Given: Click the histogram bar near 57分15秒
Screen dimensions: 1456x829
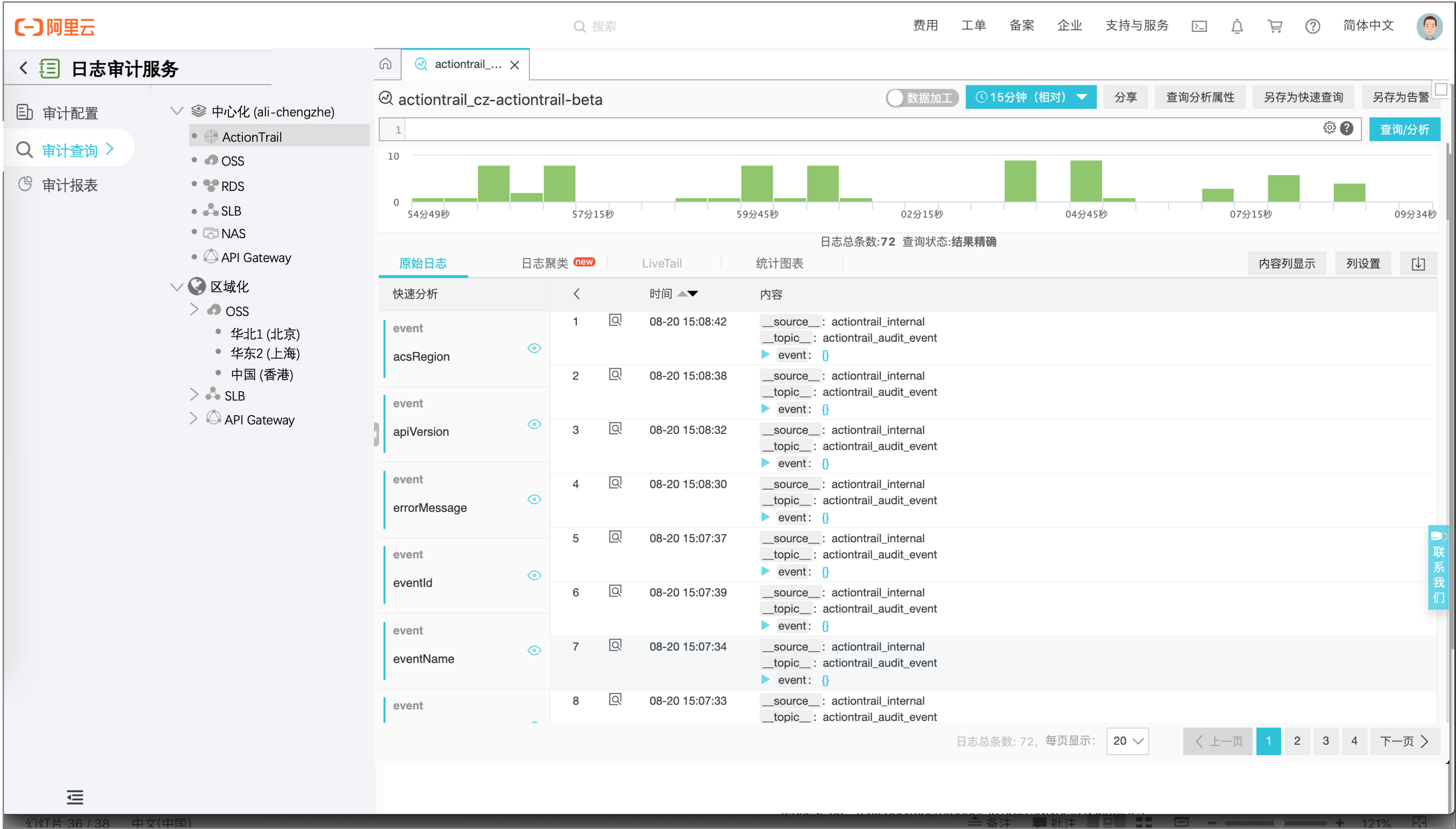Looking at the screenshot, I should 559,184.
